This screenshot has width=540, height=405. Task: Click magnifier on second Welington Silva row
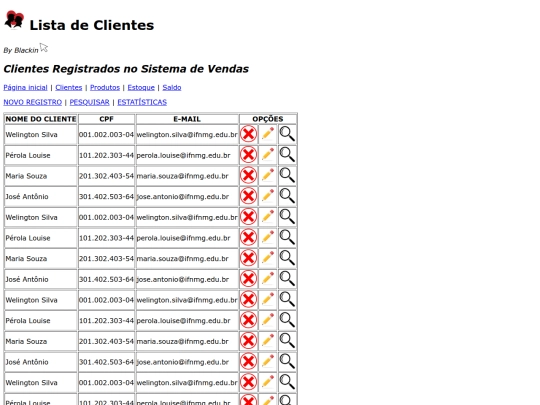tap(287, 217)
